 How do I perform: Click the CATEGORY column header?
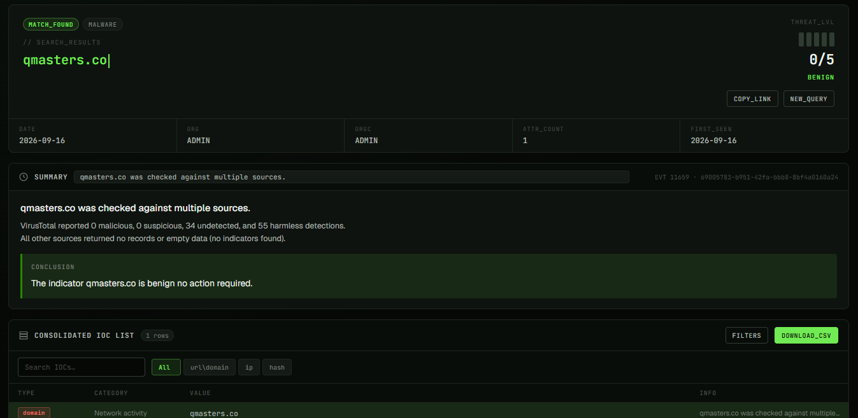tap(111, 393)
